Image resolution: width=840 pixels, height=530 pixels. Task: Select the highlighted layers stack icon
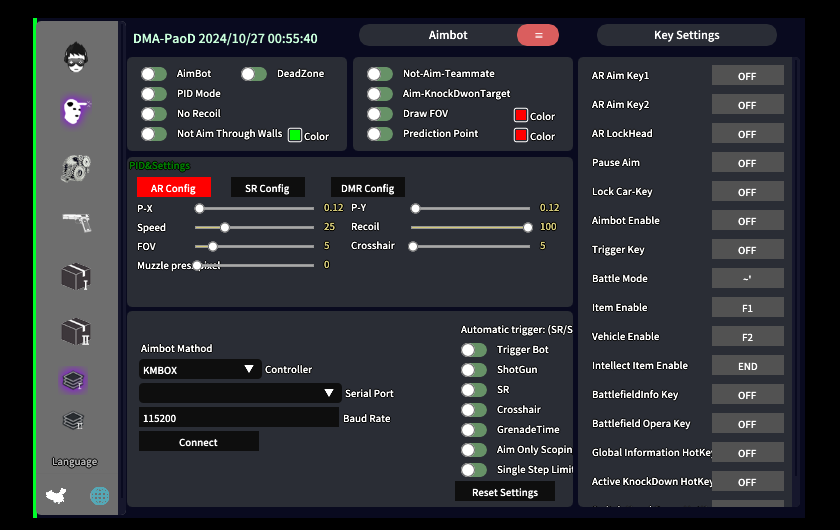(x=73, y=380)
